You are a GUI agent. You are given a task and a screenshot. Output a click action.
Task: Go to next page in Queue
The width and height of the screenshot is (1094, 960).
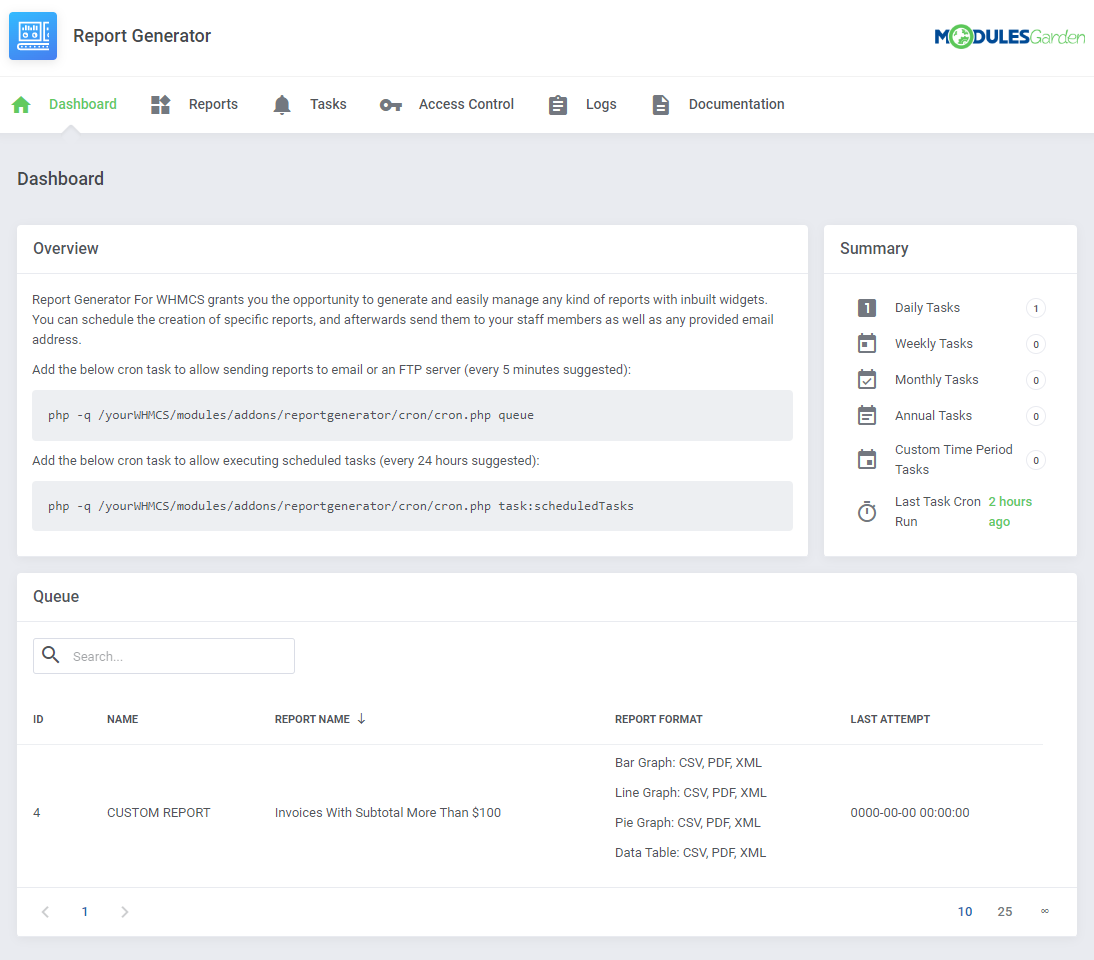(124, 912)
